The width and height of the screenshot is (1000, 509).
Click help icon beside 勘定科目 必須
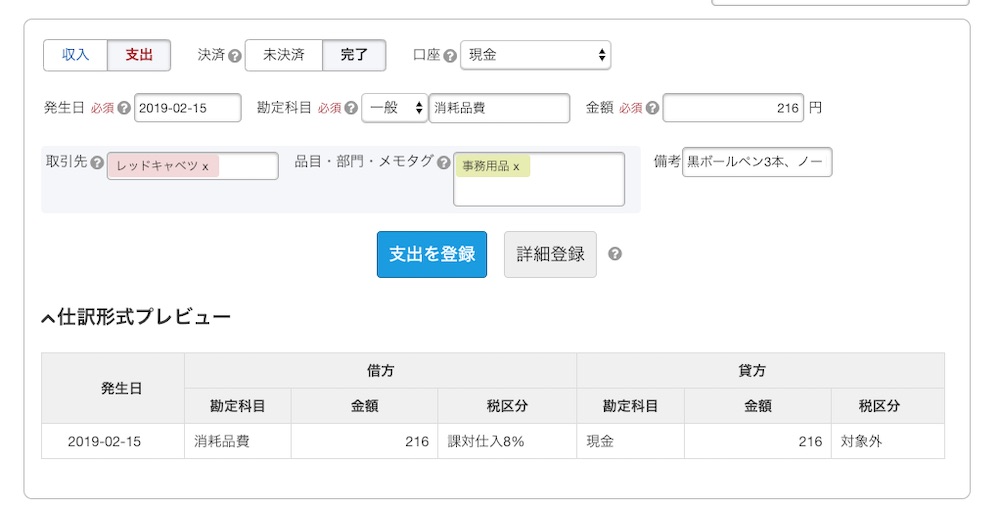[352, 108]
